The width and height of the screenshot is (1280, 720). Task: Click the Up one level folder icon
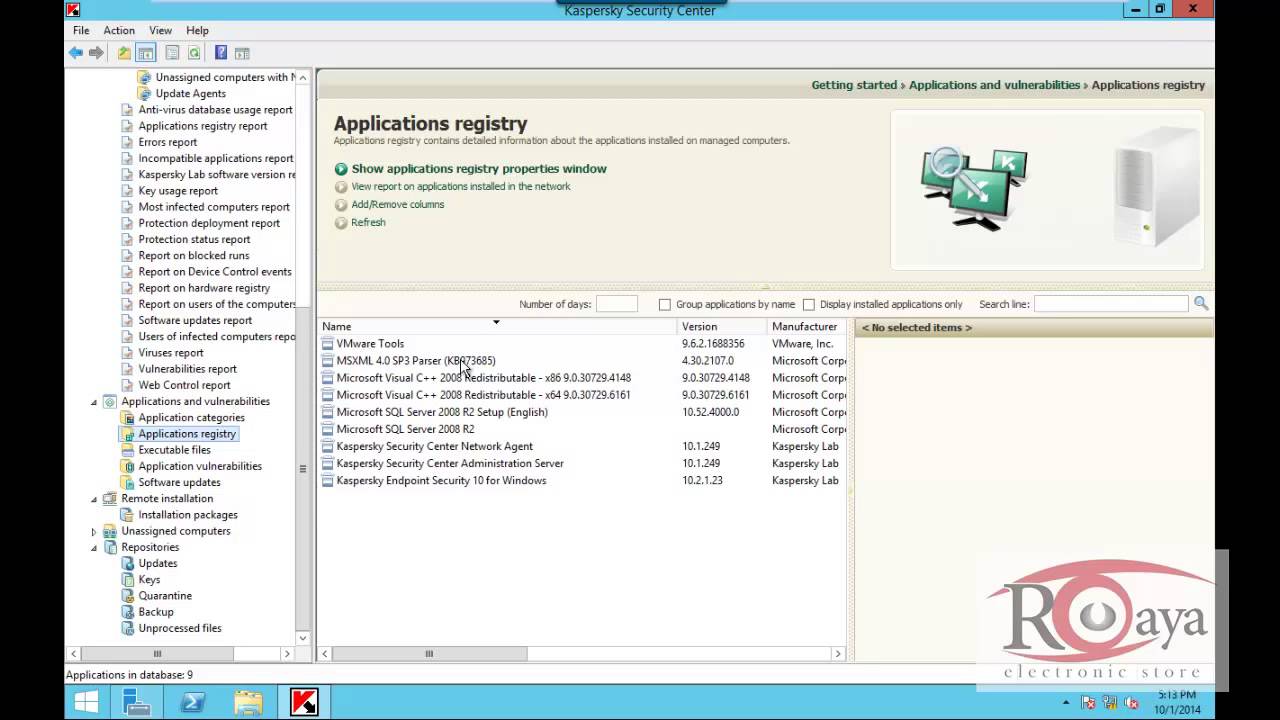point(124,53)
